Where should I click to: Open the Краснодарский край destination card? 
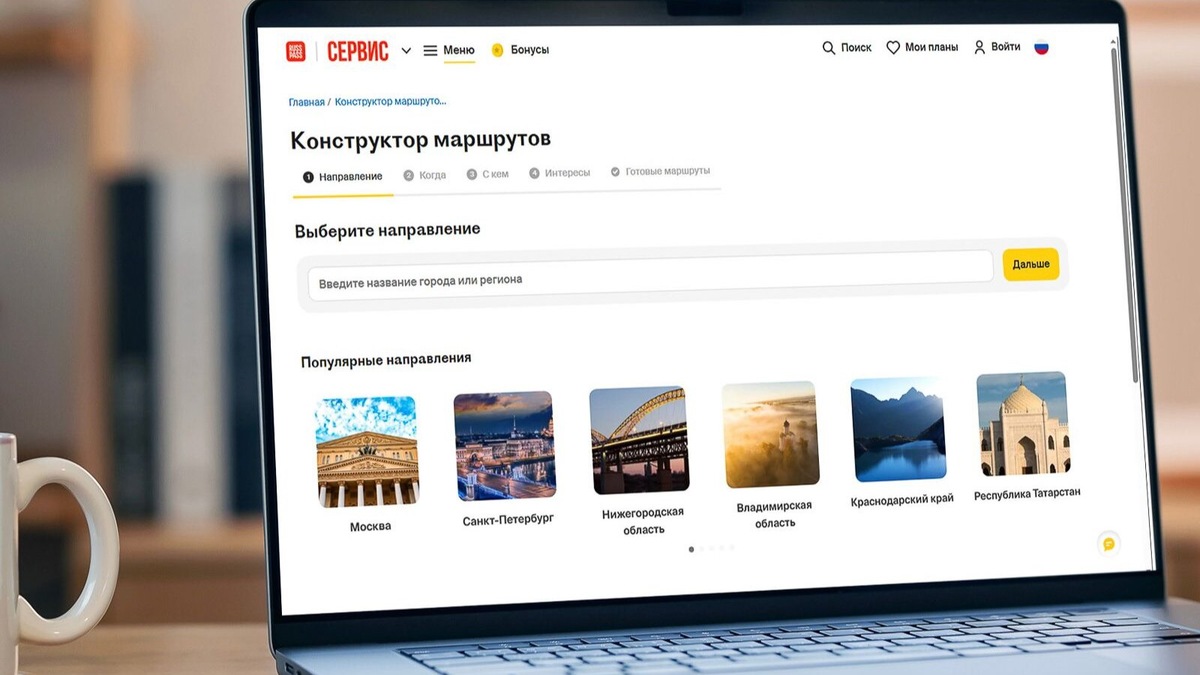[x=897, y=427]
